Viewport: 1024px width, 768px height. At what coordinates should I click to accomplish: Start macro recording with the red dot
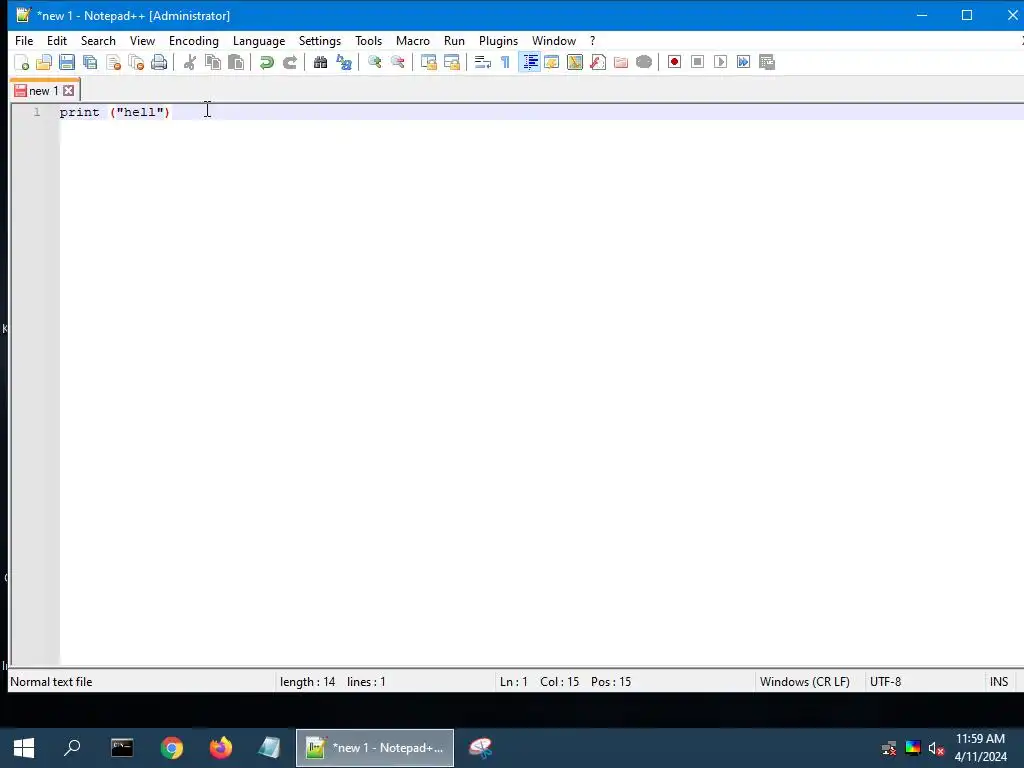pos(675,62)
